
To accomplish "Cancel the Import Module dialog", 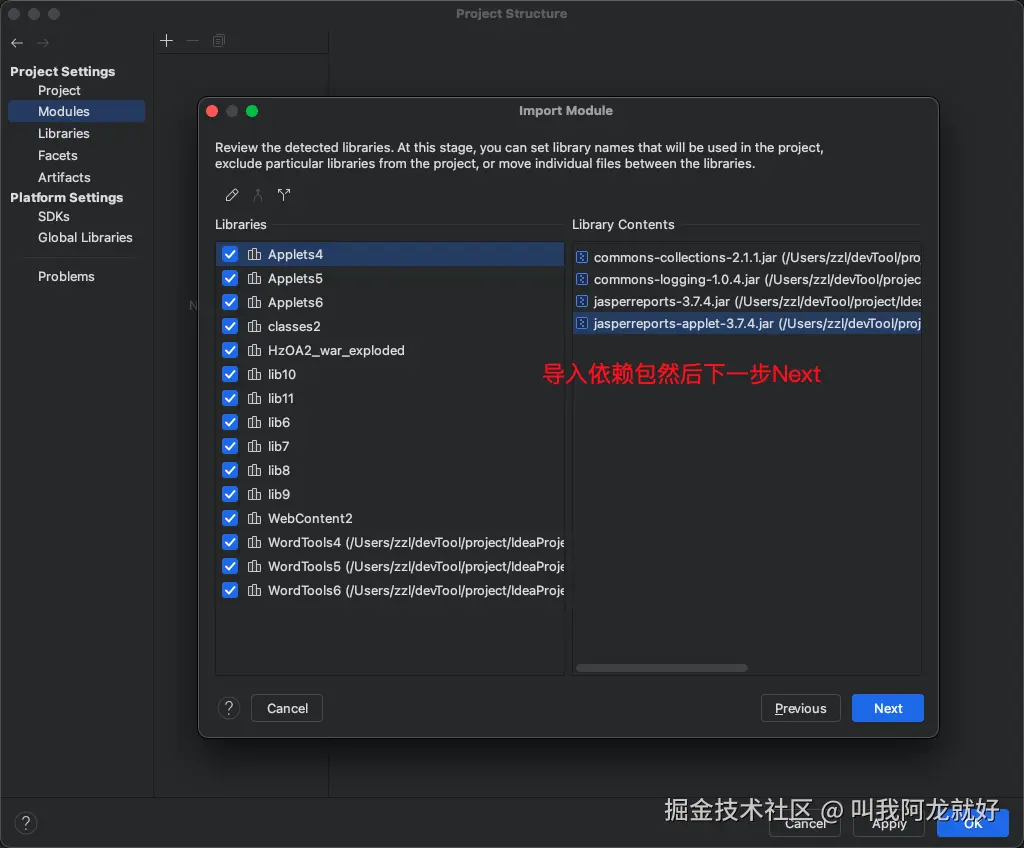I will click(x=287, y=708).
